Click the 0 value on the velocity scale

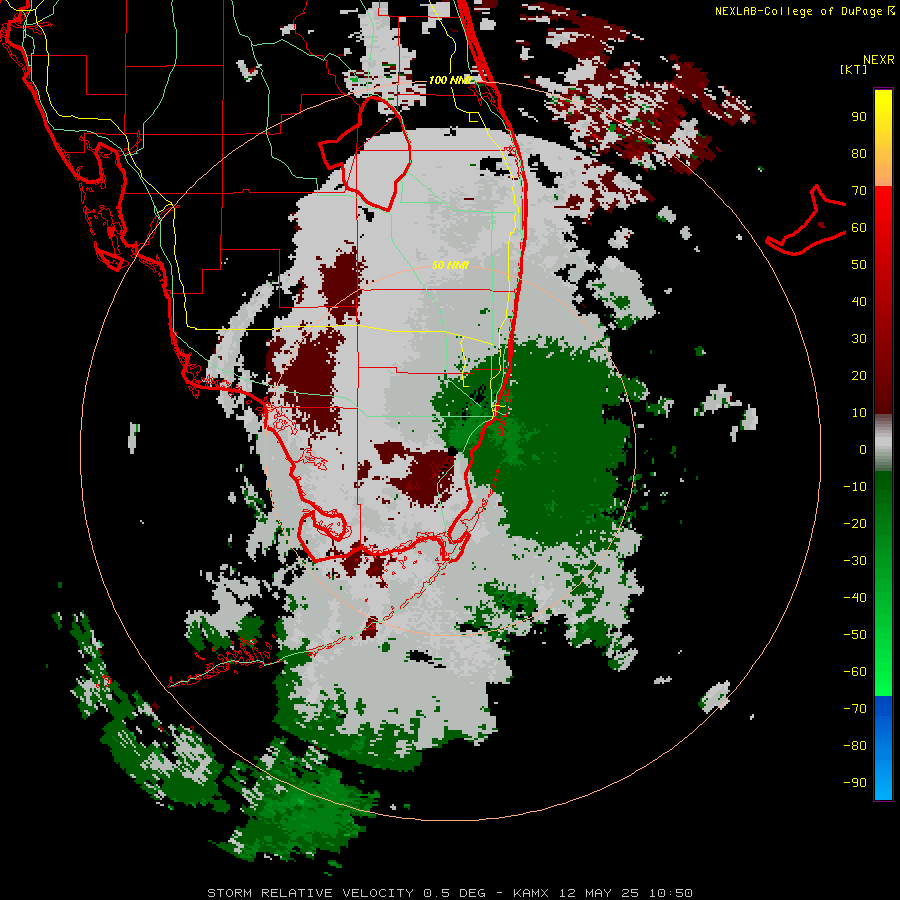tap(863, 449)
